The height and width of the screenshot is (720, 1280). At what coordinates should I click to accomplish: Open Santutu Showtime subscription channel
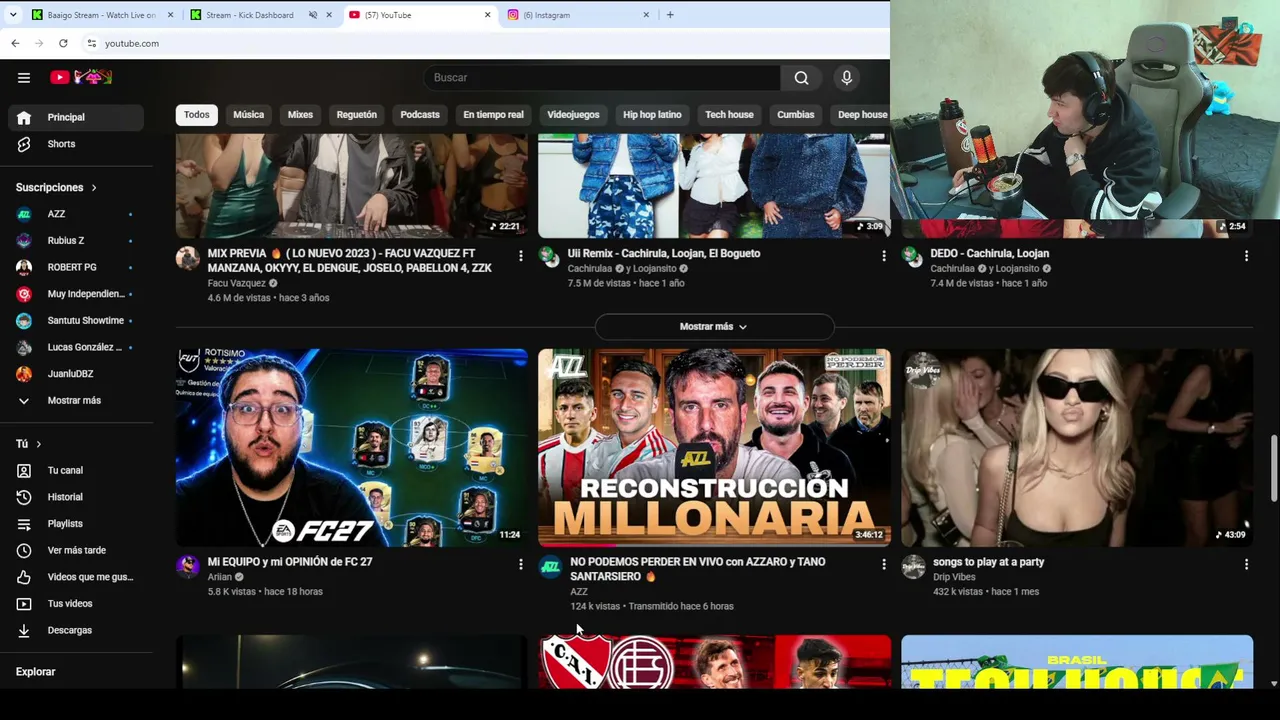[76, 321]
